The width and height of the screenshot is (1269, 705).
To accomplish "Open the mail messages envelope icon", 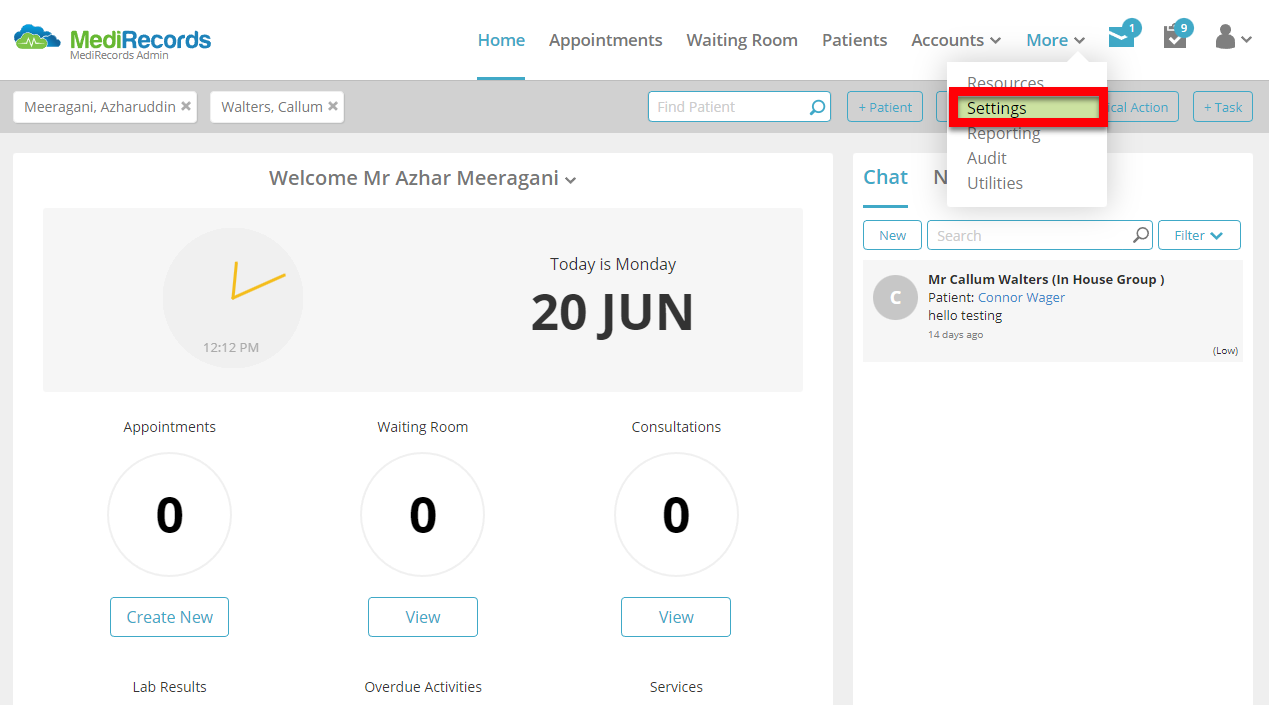I will (1122, 39).
